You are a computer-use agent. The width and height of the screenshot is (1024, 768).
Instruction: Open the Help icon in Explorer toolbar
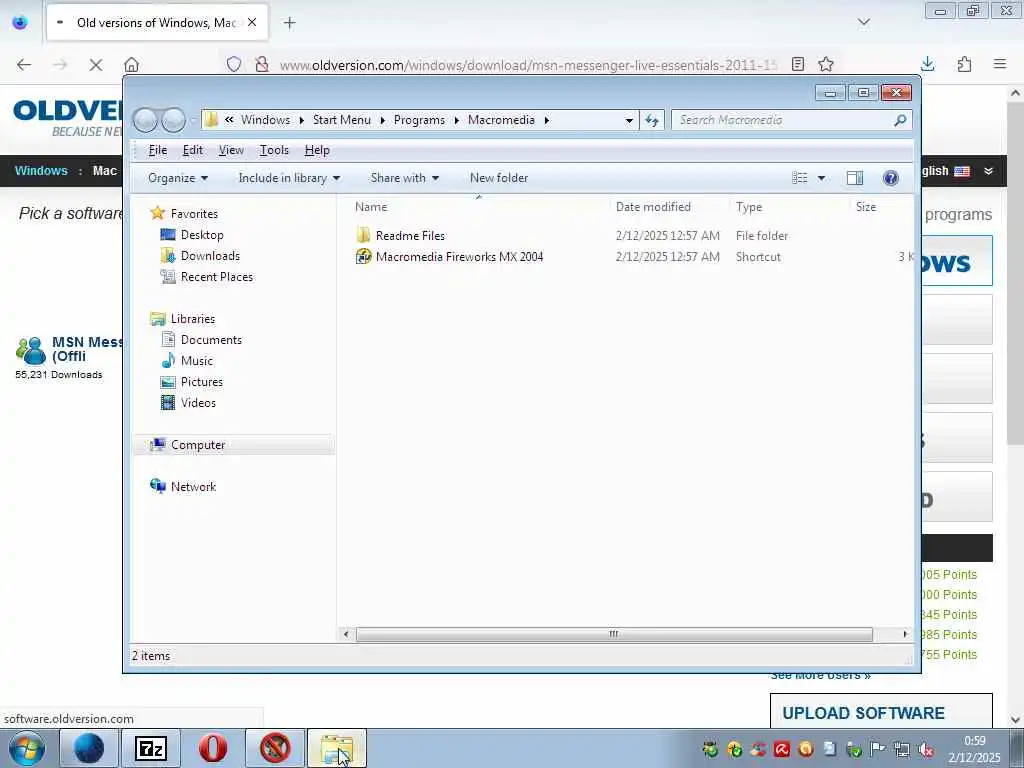pos(890,178)
